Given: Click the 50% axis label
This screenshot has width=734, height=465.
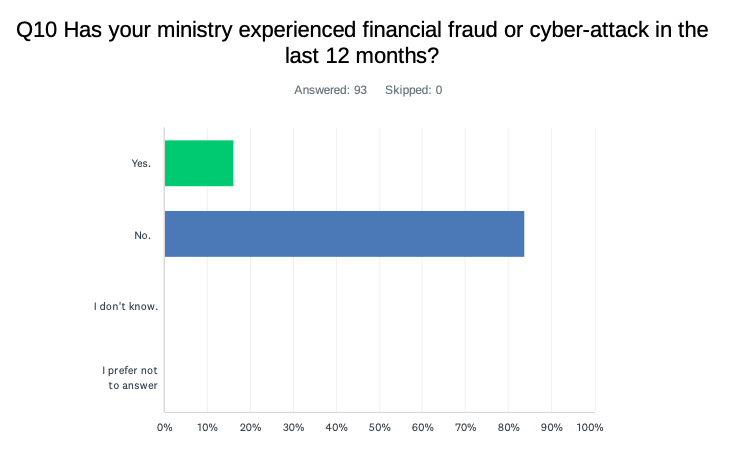Looking at the screenshot, I should point(379,428).
